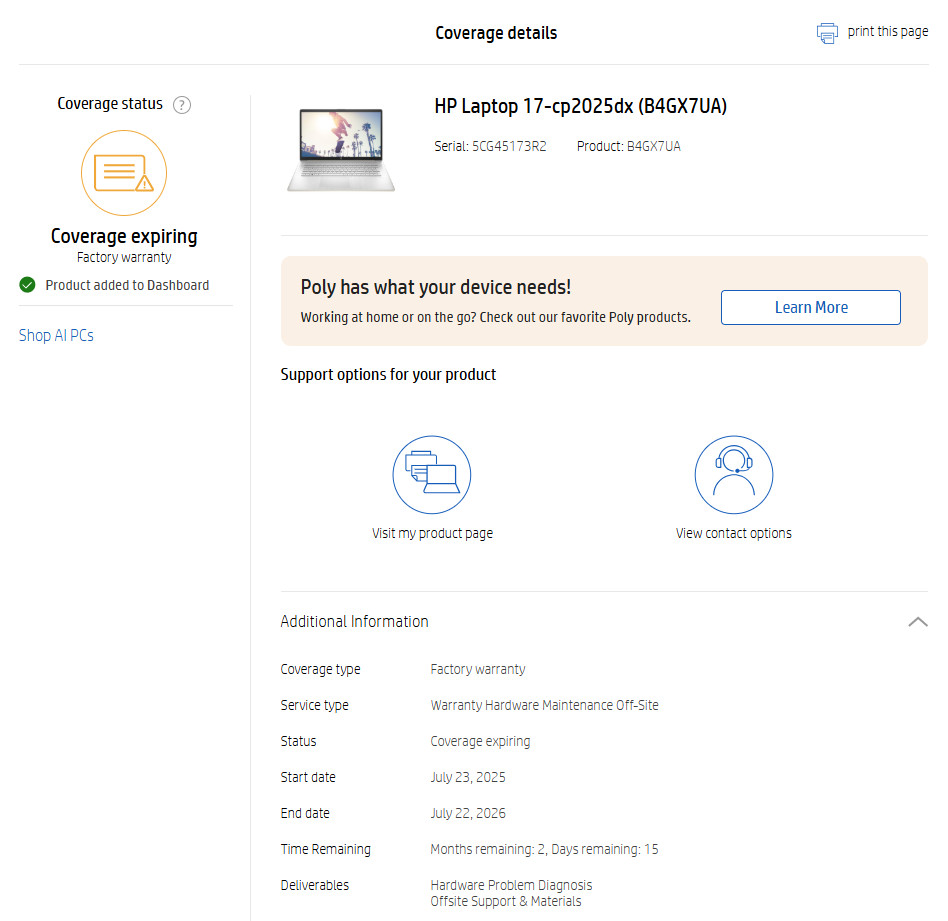Click the serial number 5CG45173R2
The height and width of the screenshot is (921, 948).
pos(509,146)
